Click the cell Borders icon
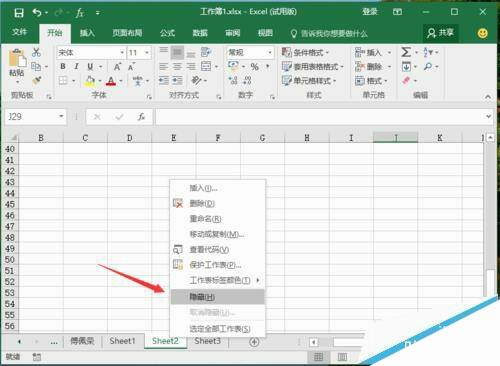This screenshot has height=366, width=500. click(63, 80)
